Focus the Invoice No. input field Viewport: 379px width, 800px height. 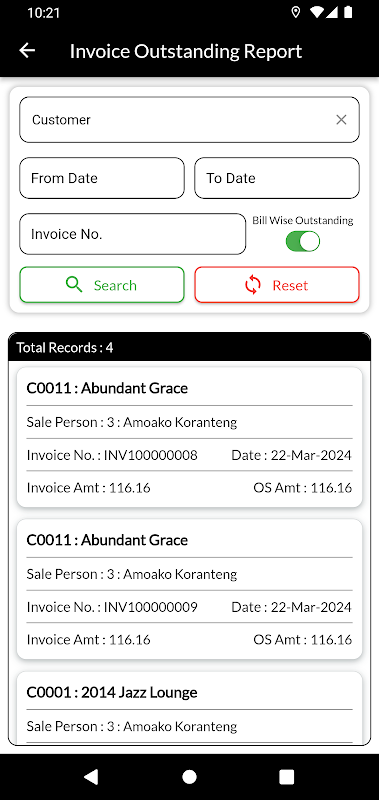click(133, 234)
